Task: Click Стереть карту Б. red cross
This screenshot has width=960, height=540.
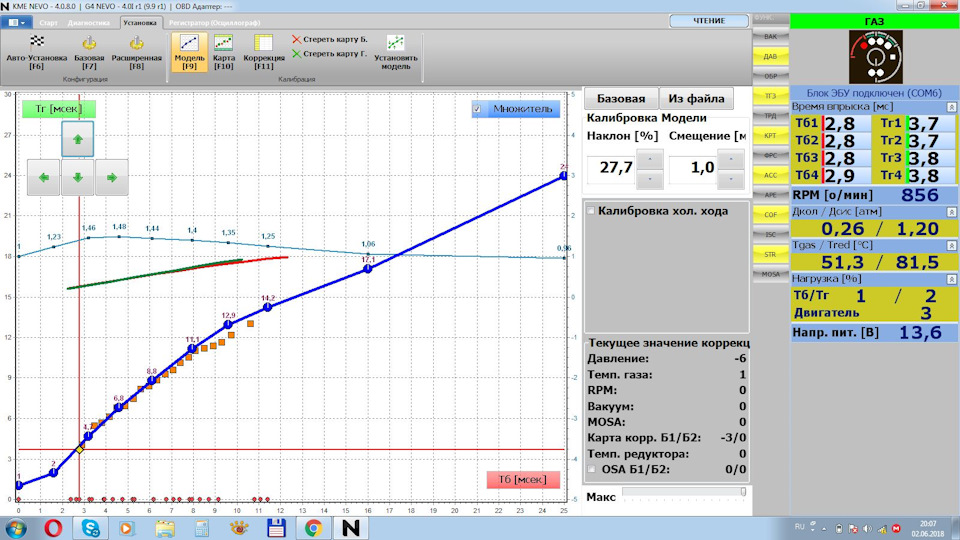Action: (297, 39)
